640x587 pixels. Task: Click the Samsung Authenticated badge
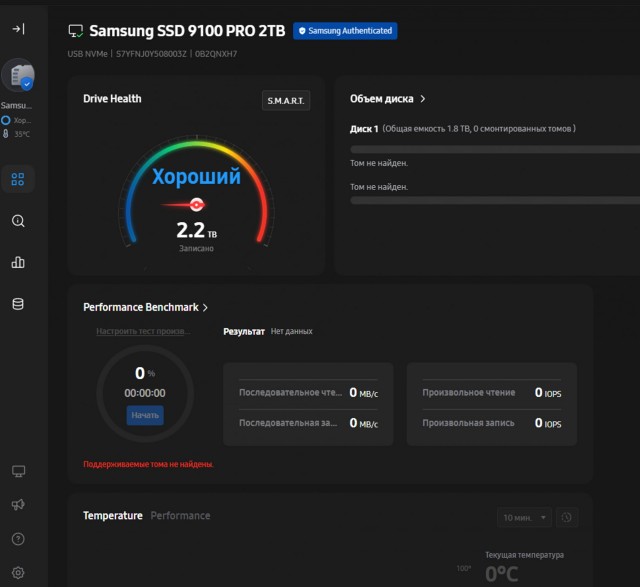345,31
